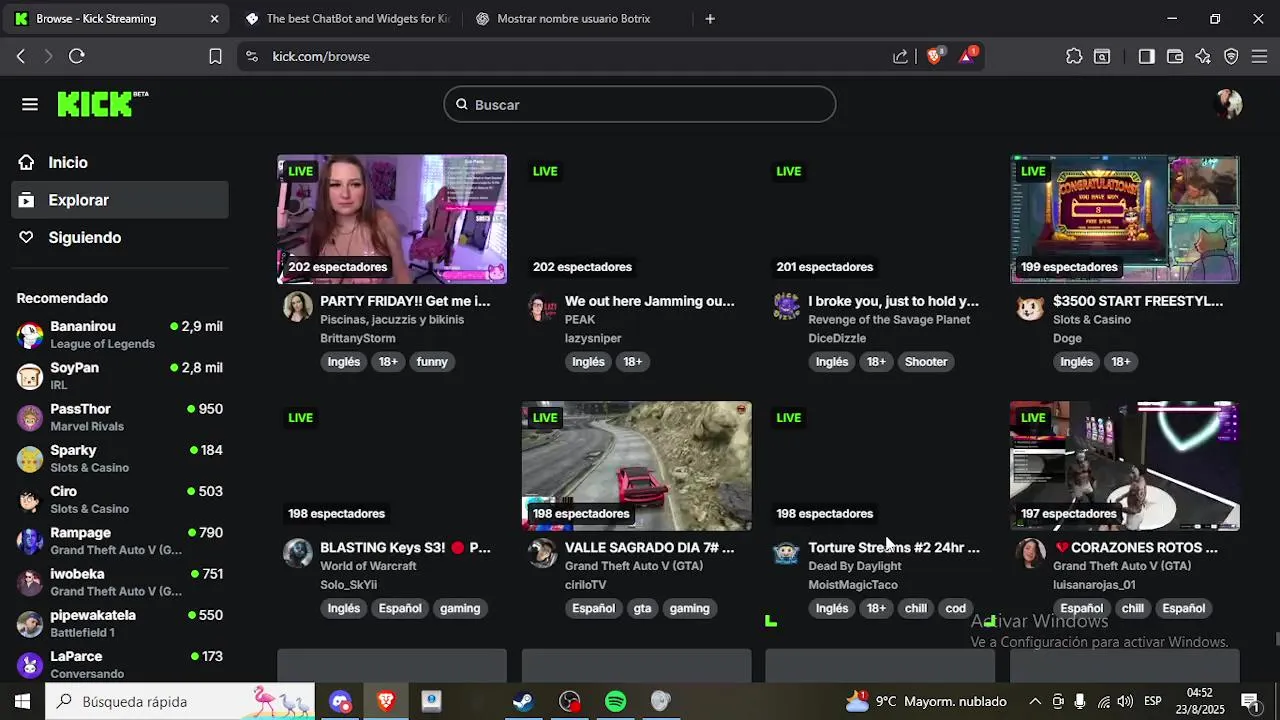The width and height of the screenshot is (1280, 720).
Task: Open World of Warcraft category link
Action: coord(368,566)
